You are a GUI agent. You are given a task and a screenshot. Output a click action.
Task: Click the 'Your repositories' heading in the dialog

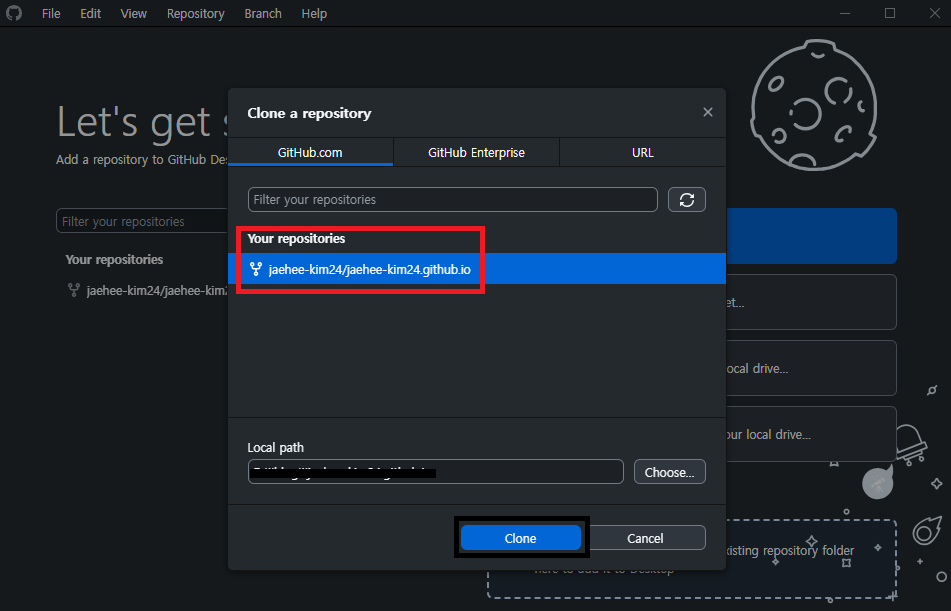296,238
